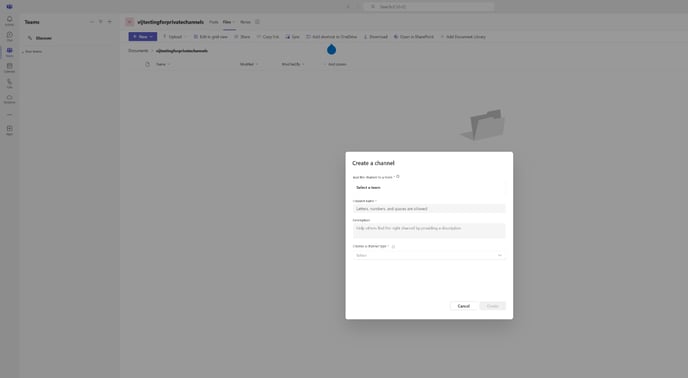Open OneDrive in the left rail
688x378 pixels.
[9, 99]
